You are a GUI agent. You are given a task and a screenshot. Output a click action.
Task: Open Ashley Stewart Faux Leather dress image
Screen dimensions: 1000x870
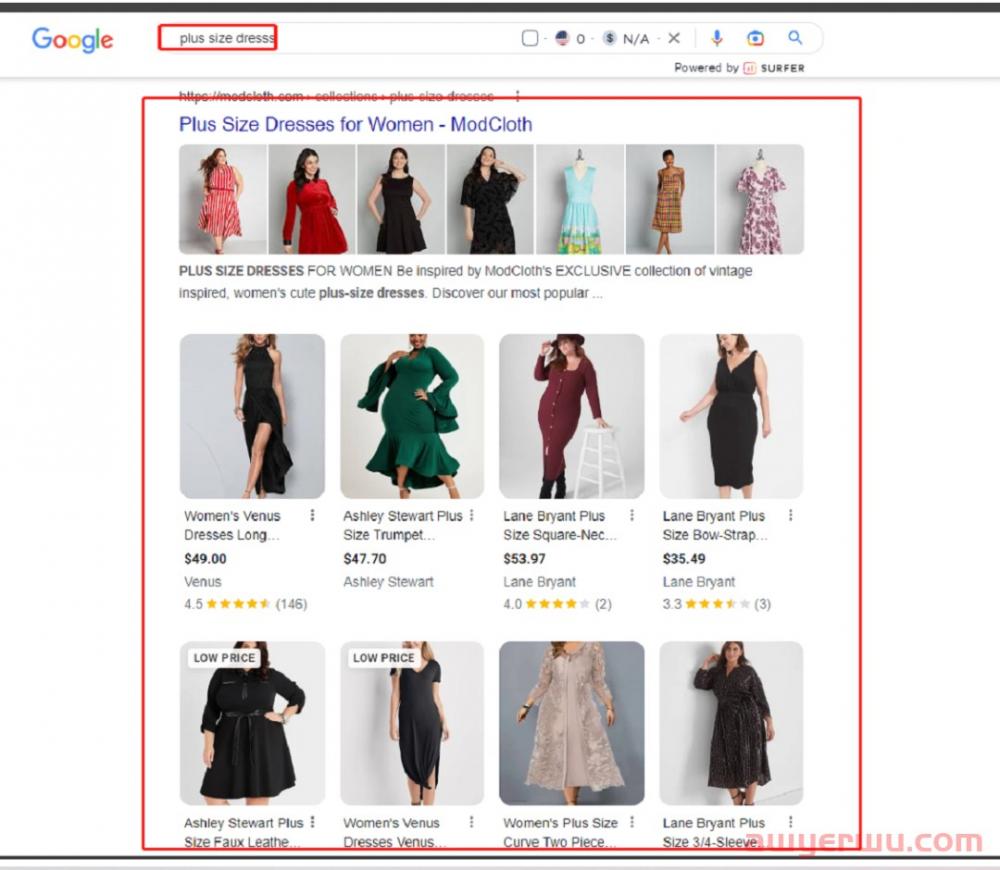click(252, 723)
